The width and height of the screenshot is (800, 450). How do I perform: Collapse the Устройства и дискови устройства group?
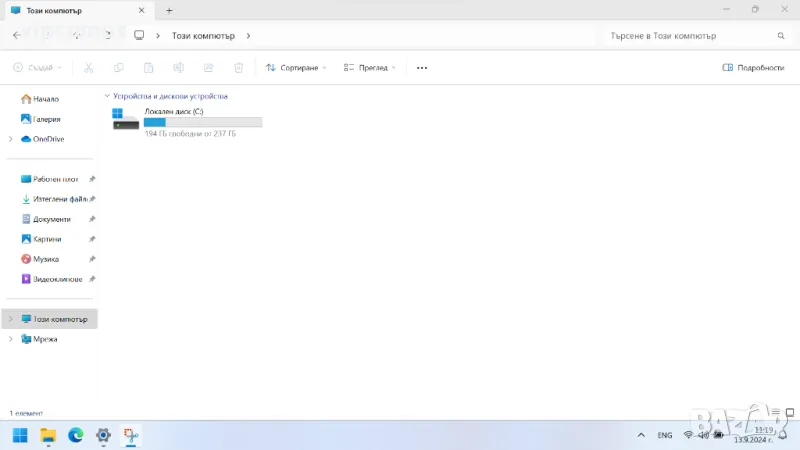point(107,96)
